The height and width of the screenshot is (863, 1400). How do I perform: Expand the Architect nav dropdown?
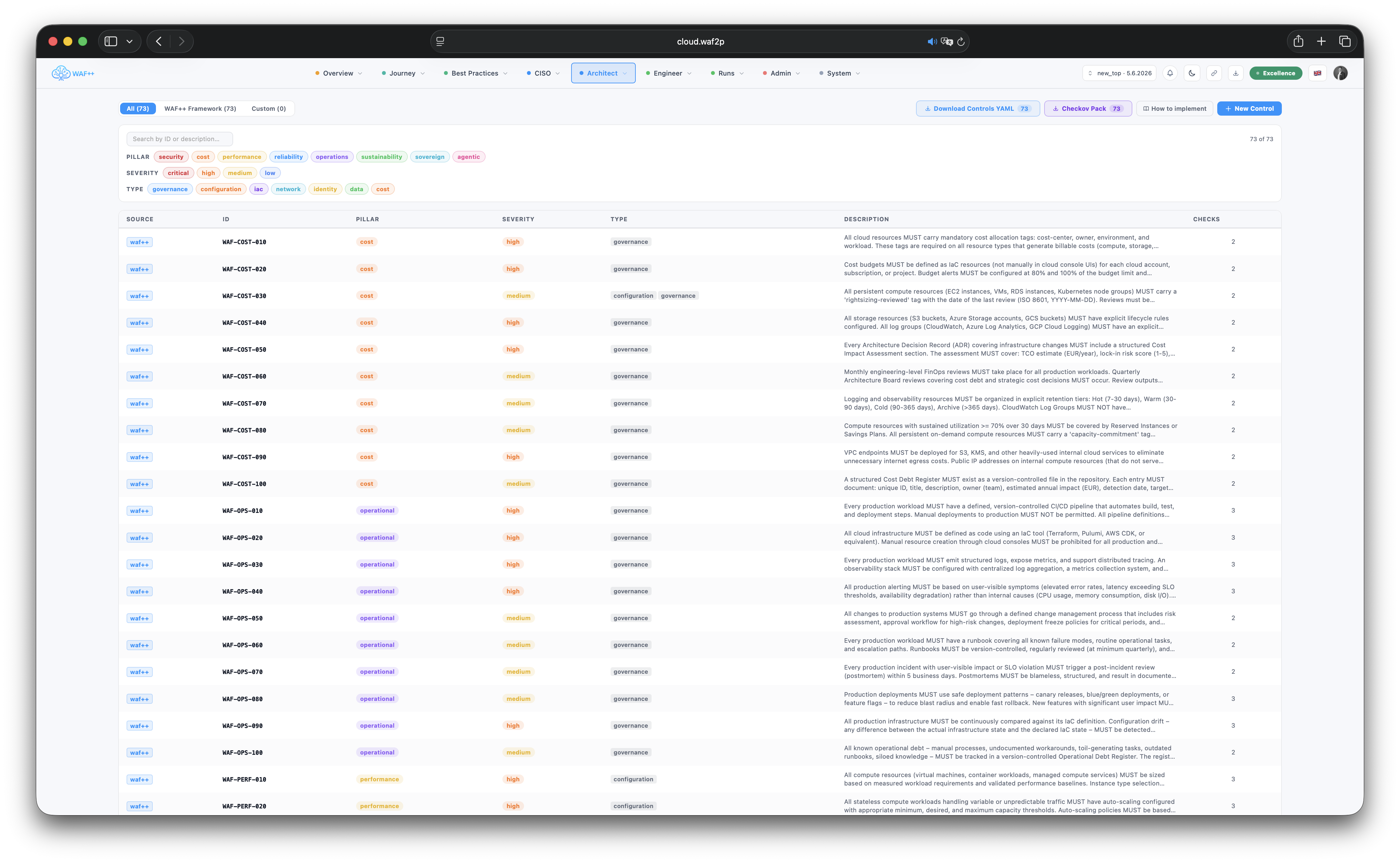pos(603,73)
